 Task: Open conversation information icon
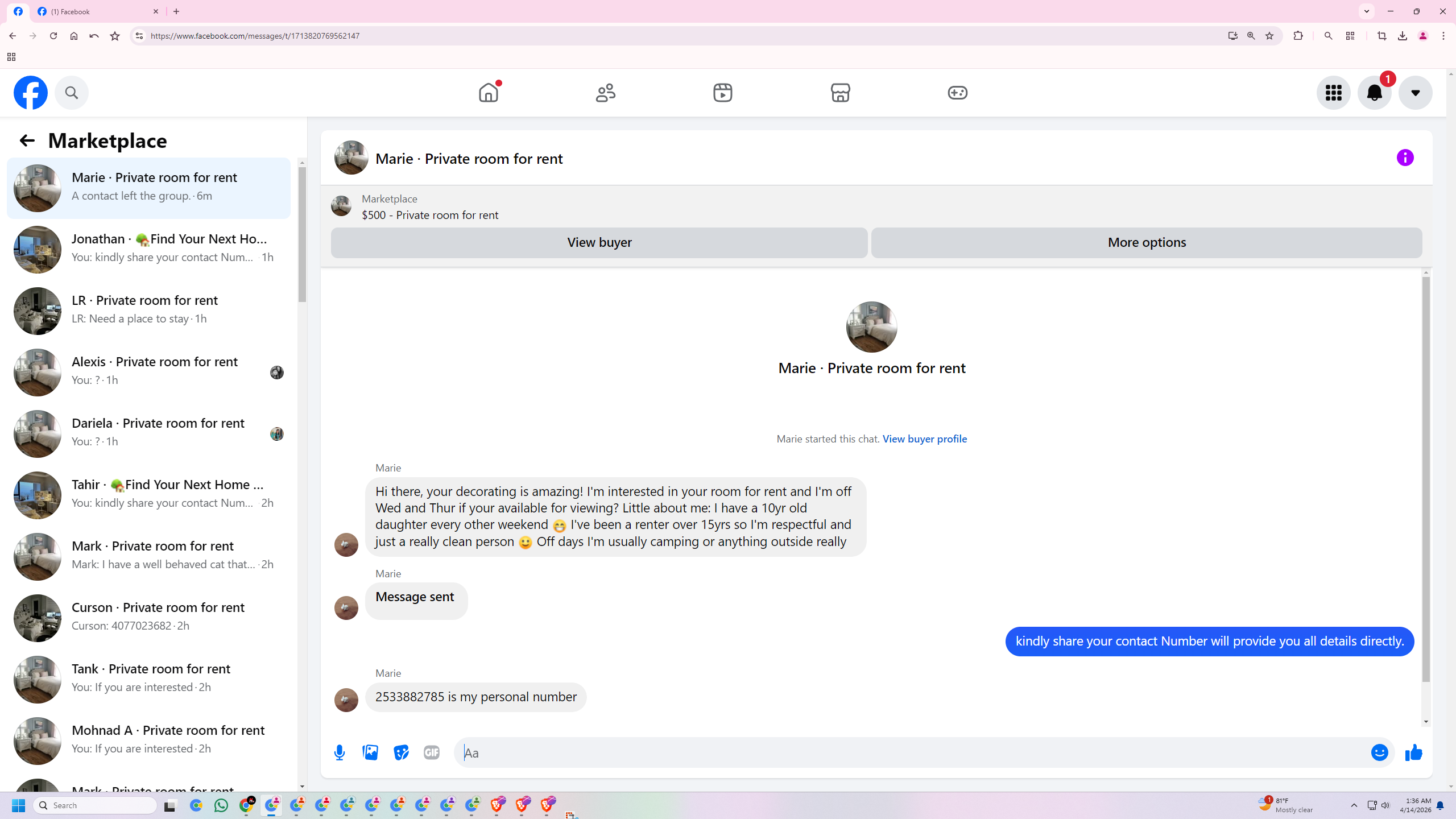click(x=1405, y=158)
